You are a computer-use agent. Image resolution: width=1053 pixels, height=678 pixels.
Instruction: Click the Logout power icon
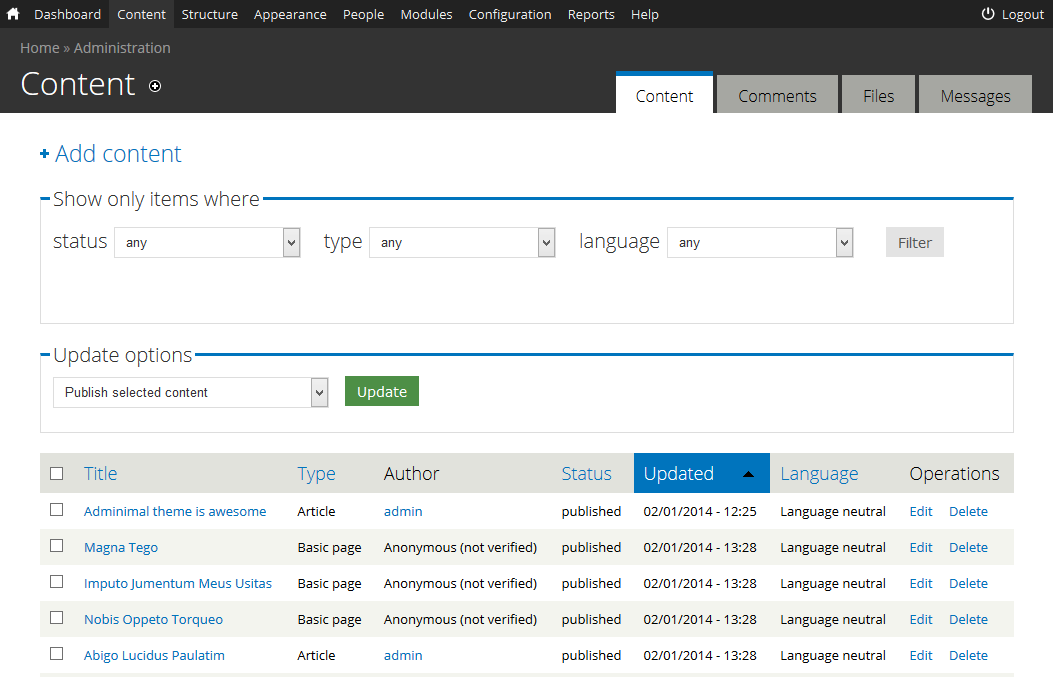[x=988, y=14]
